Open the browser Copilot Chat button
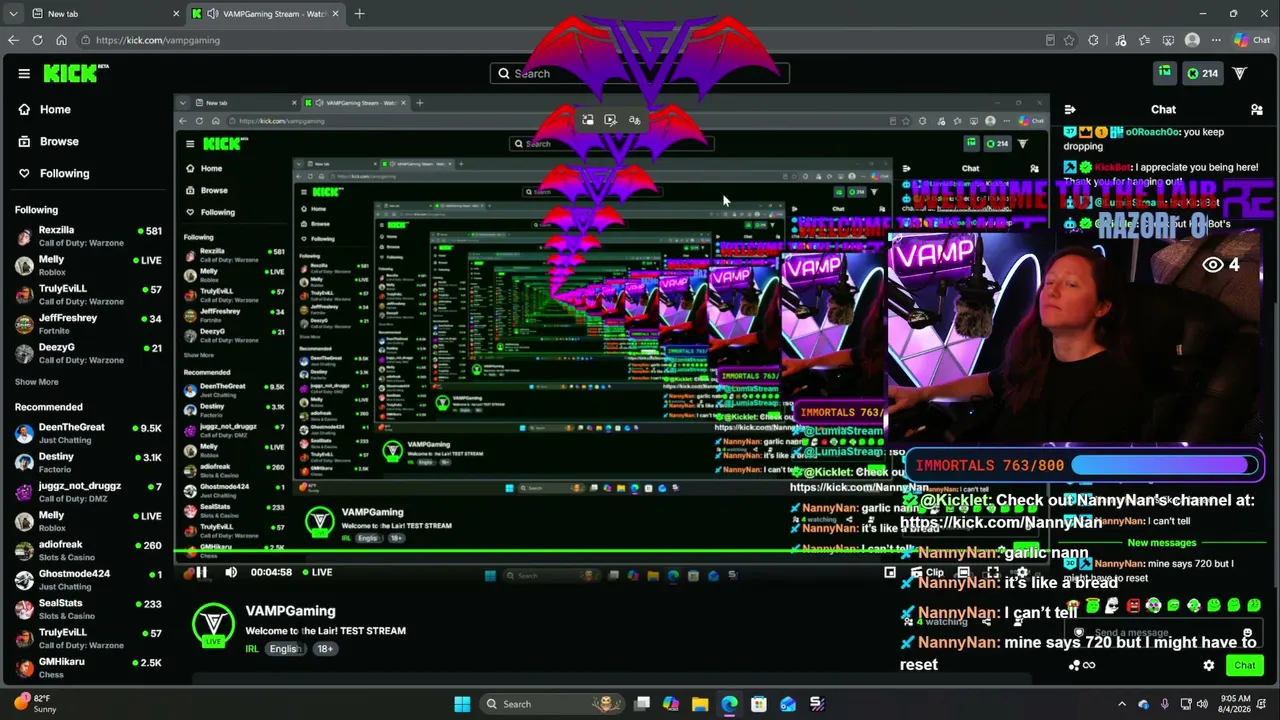1280x720 pixels. [1253, 40]
